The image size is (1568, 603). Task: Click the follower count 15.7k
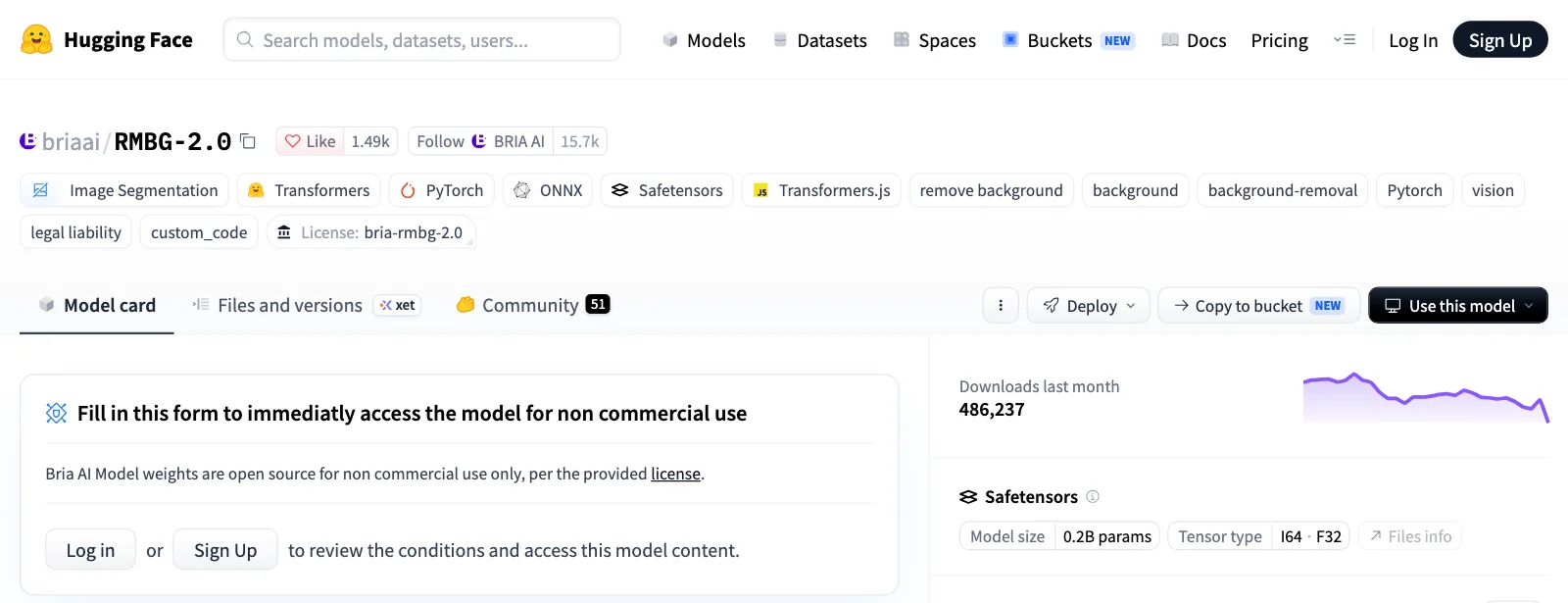(x=580, y=141)
